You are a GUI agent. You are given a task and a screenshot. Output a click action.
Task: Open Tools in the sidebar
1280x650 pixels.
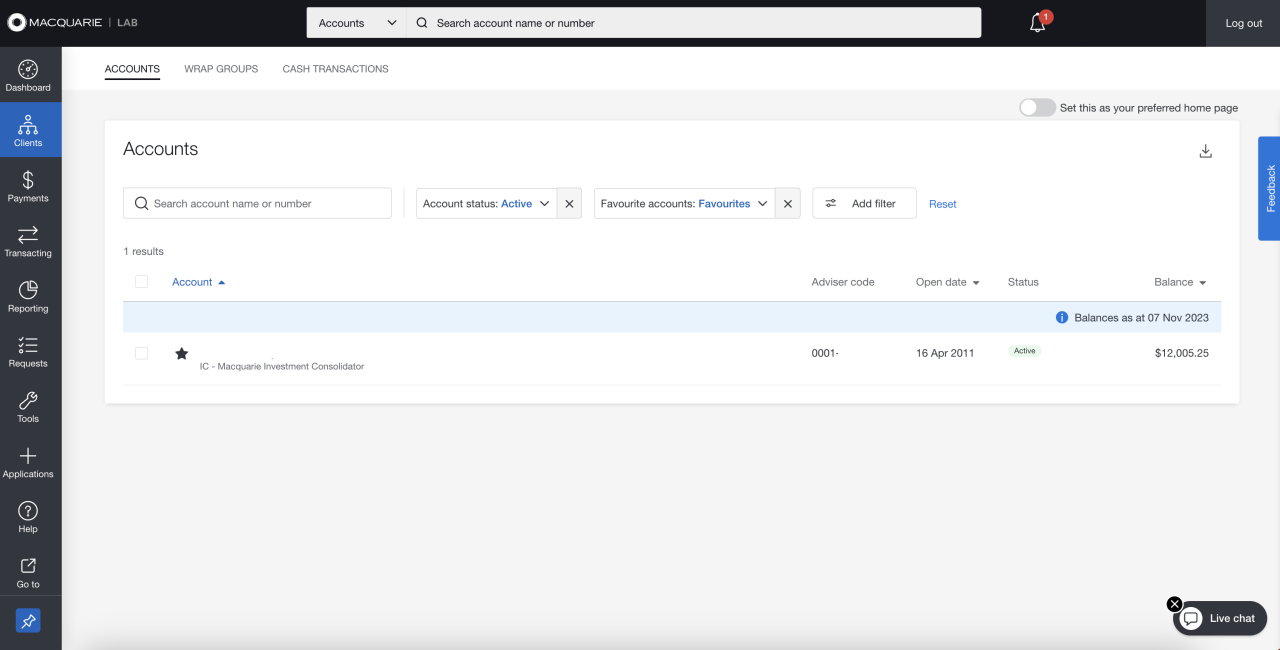click(x=28, y=406)
